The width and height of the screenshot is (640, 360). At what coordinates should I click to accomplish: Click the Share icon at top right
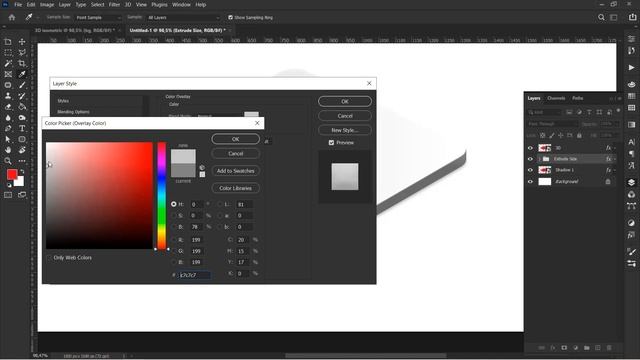click(x=632, y=18)
